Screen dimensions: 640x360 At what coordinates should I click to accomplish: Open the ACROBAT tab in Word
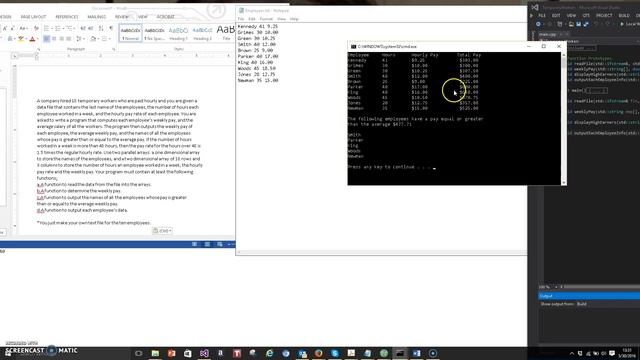[x=165, y=17]
